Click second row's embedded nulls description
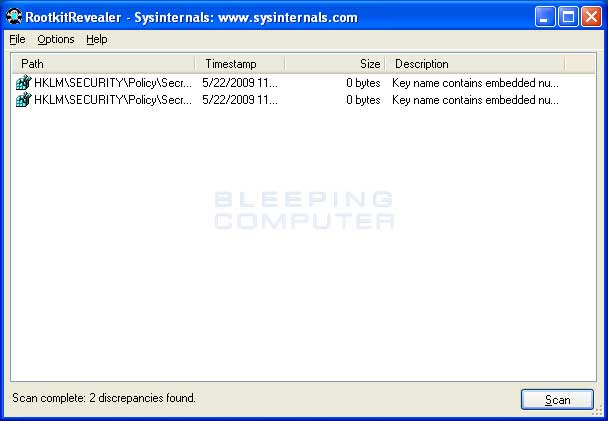The height and width of the screenshot is (421, 608). (475, 100)
